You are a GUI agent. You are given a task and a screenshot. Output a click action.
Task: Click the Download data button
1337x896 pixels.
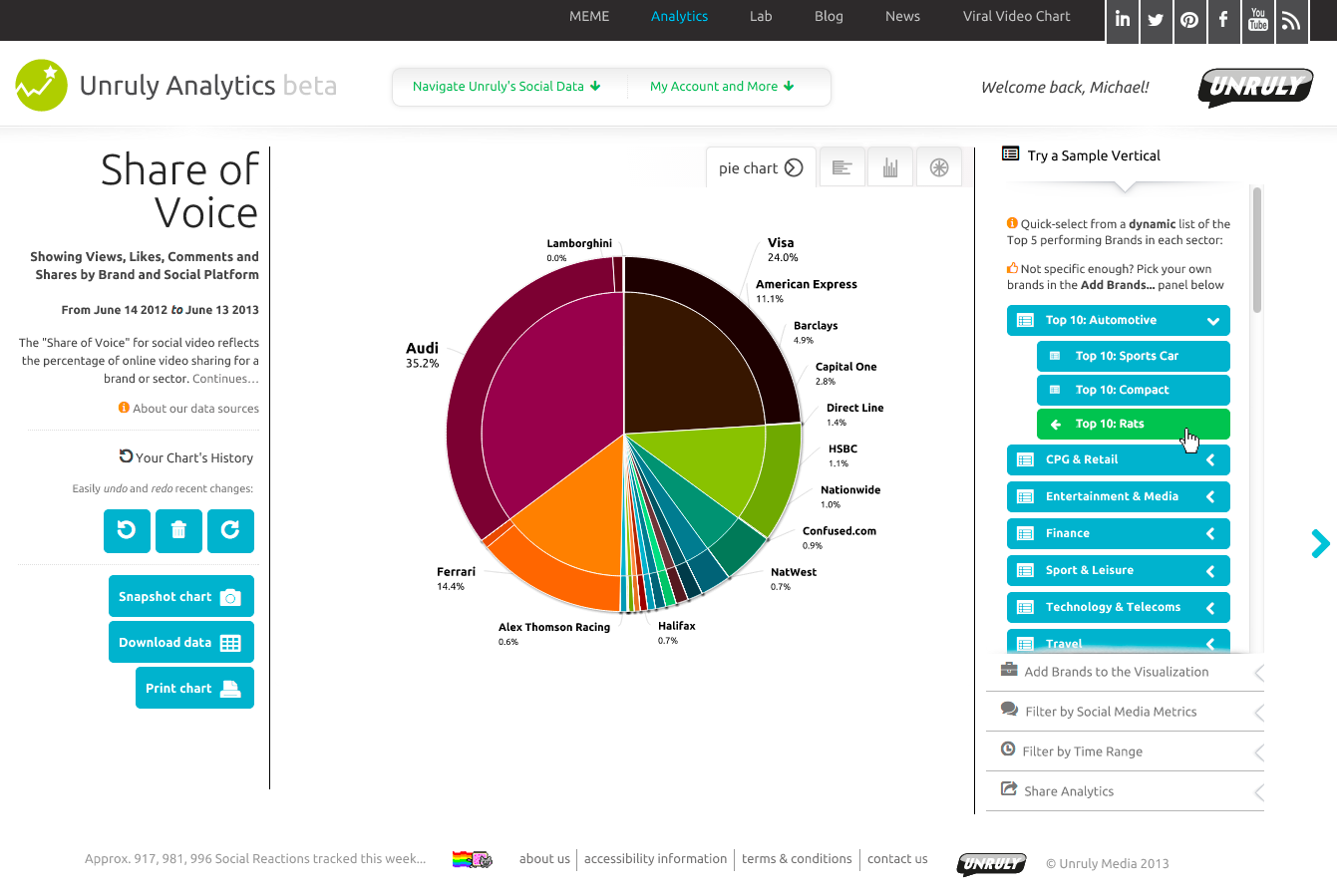pos(180,642)
